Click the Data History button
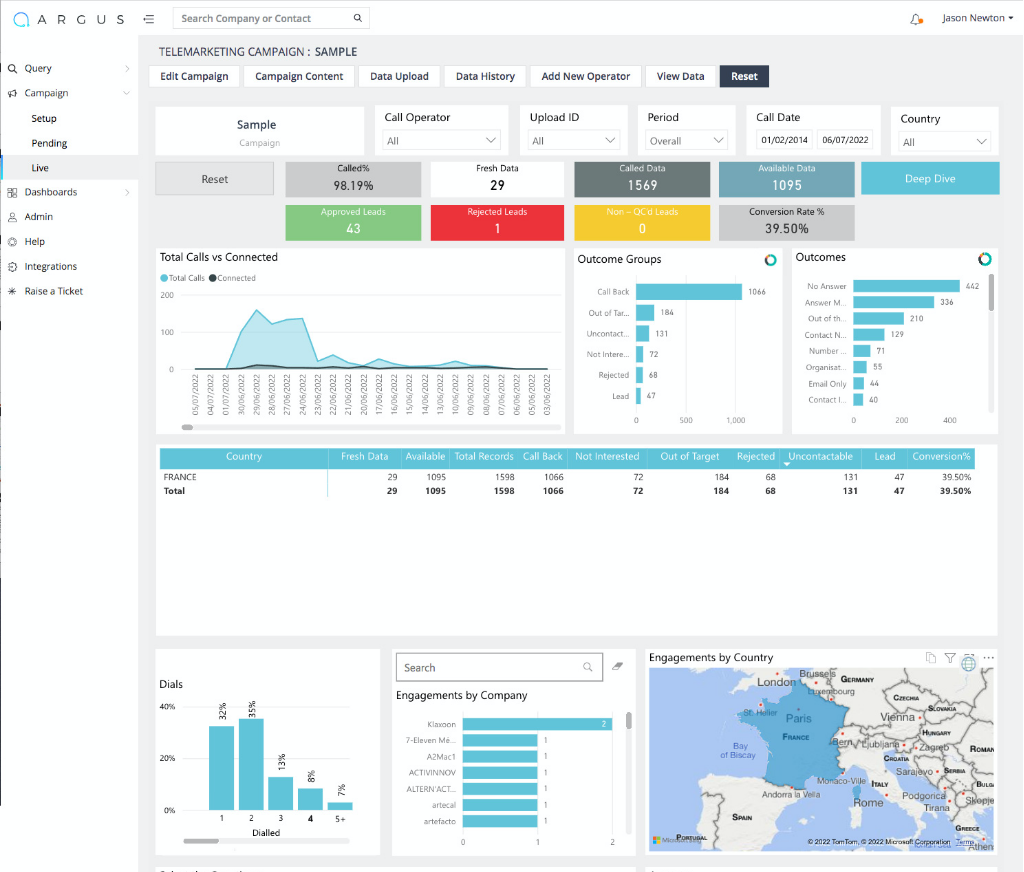Viewport: 1024px width, 872px height. 485,76
